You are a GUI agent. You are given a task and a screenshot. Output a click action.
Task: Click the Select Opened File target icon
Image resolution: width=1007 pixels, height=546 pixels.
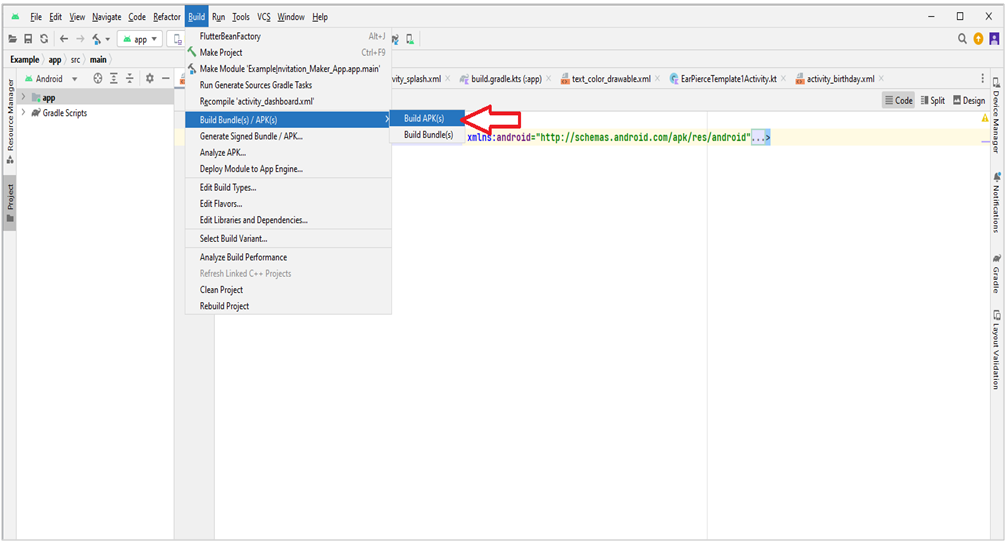tap(98, 78)
